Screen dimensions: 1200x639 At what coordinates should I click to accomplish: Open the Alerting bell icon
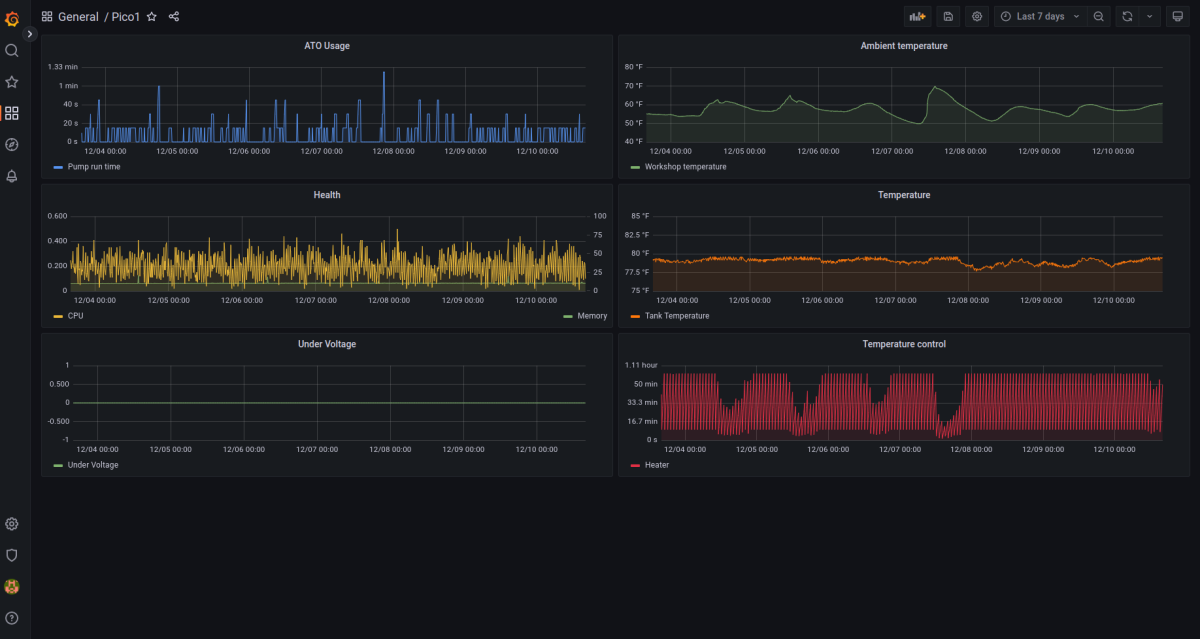pyautogui.click(x=12, y=176)
